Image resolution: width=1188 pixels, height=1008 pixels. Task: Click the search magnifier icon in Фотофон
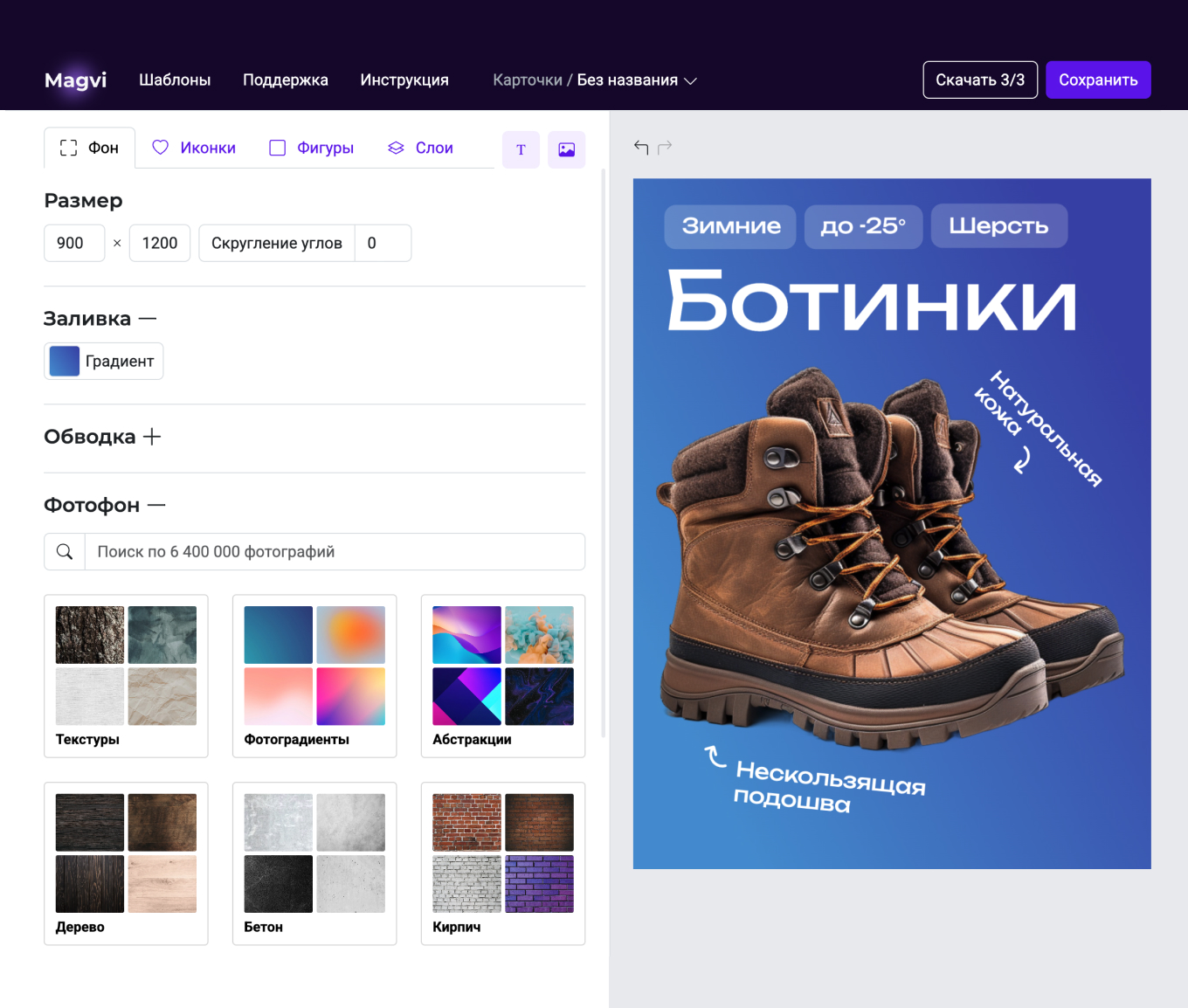pyautogui.click(x=65, y=552)
